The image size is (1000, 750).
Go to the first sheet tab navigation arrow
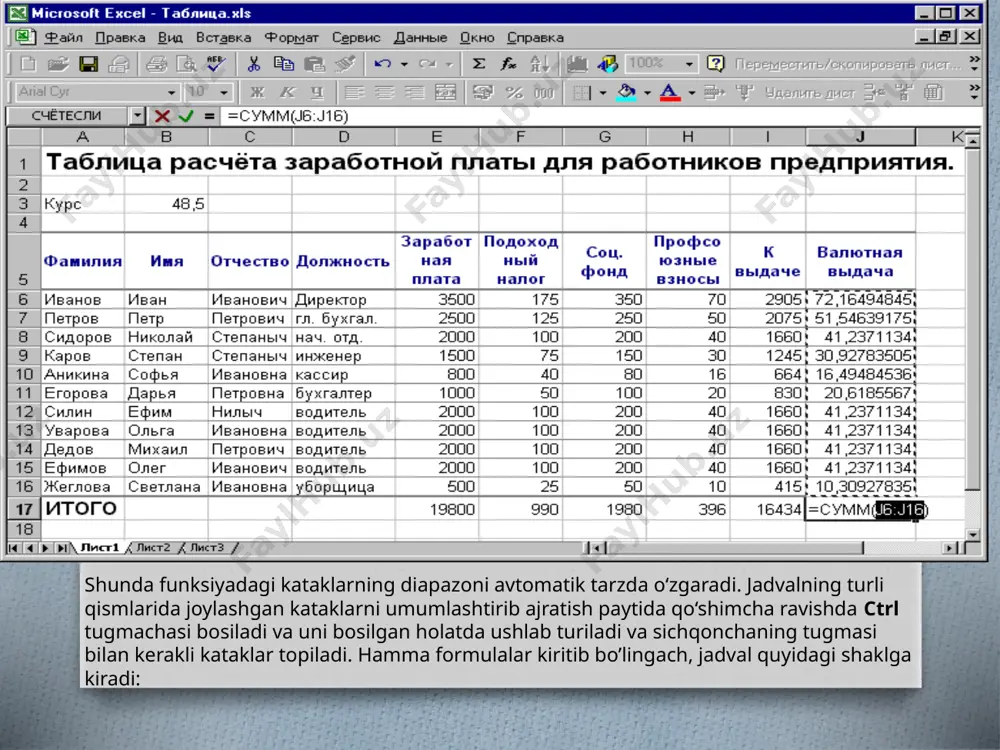point(13,548)
